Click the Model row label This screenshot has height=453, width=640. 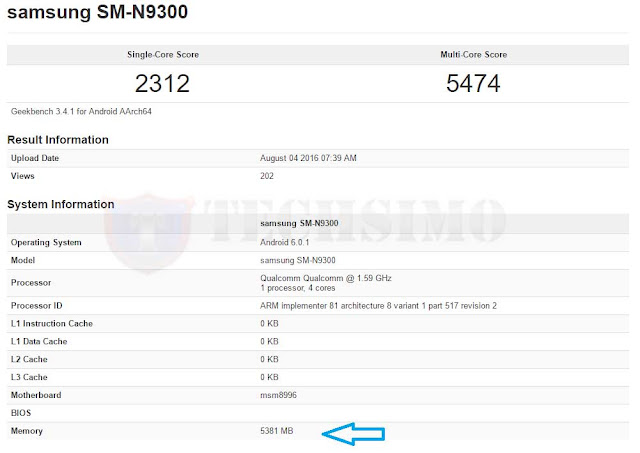(23, 260)
